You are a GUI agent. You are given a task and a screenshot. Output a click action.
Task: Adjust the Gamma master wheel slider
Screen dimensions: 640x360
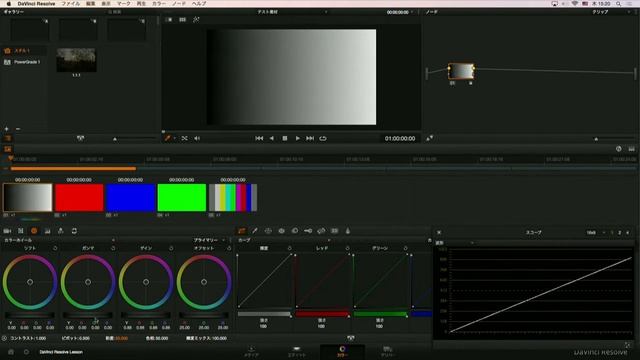[x=88, y=315]
